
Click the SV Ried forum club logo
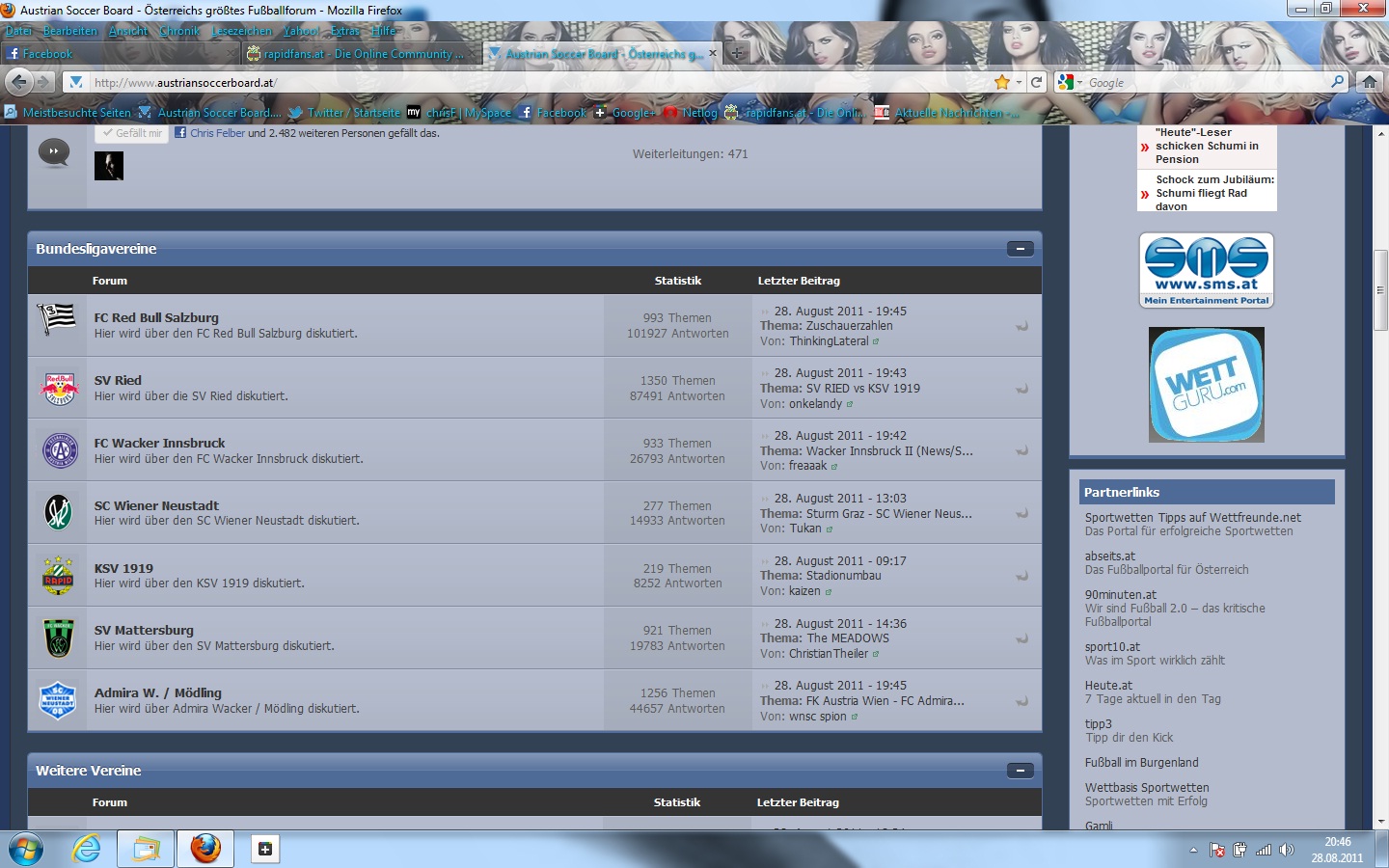(59, 388)
